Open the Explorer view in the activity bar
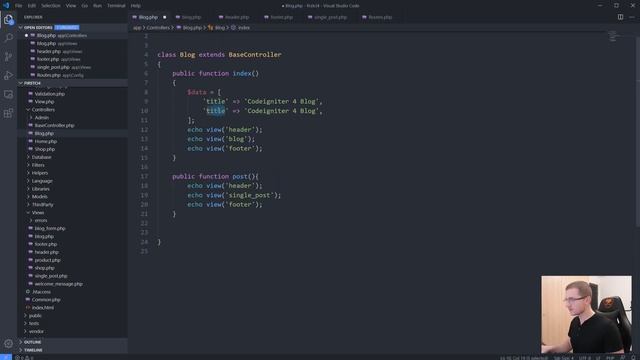Viewport: 640px width, 360px height. coord(8,19)
